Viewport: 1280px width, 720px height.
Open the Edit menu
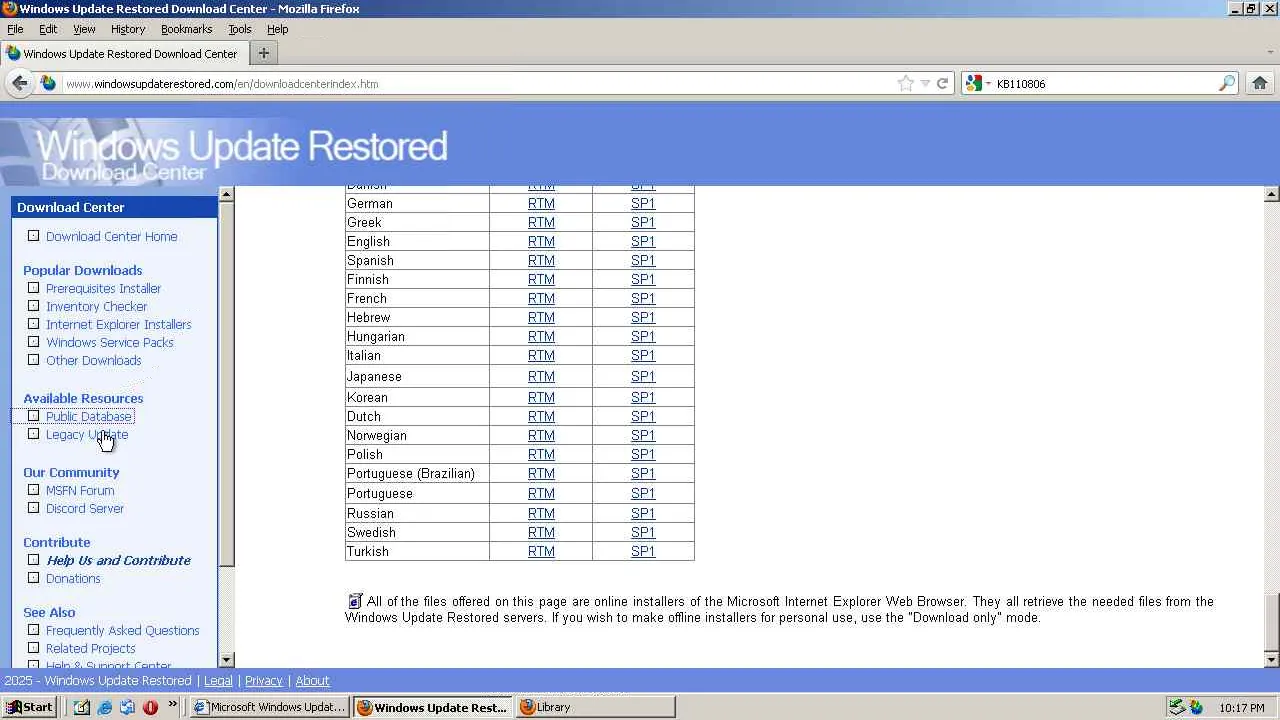tap(48, 29)
